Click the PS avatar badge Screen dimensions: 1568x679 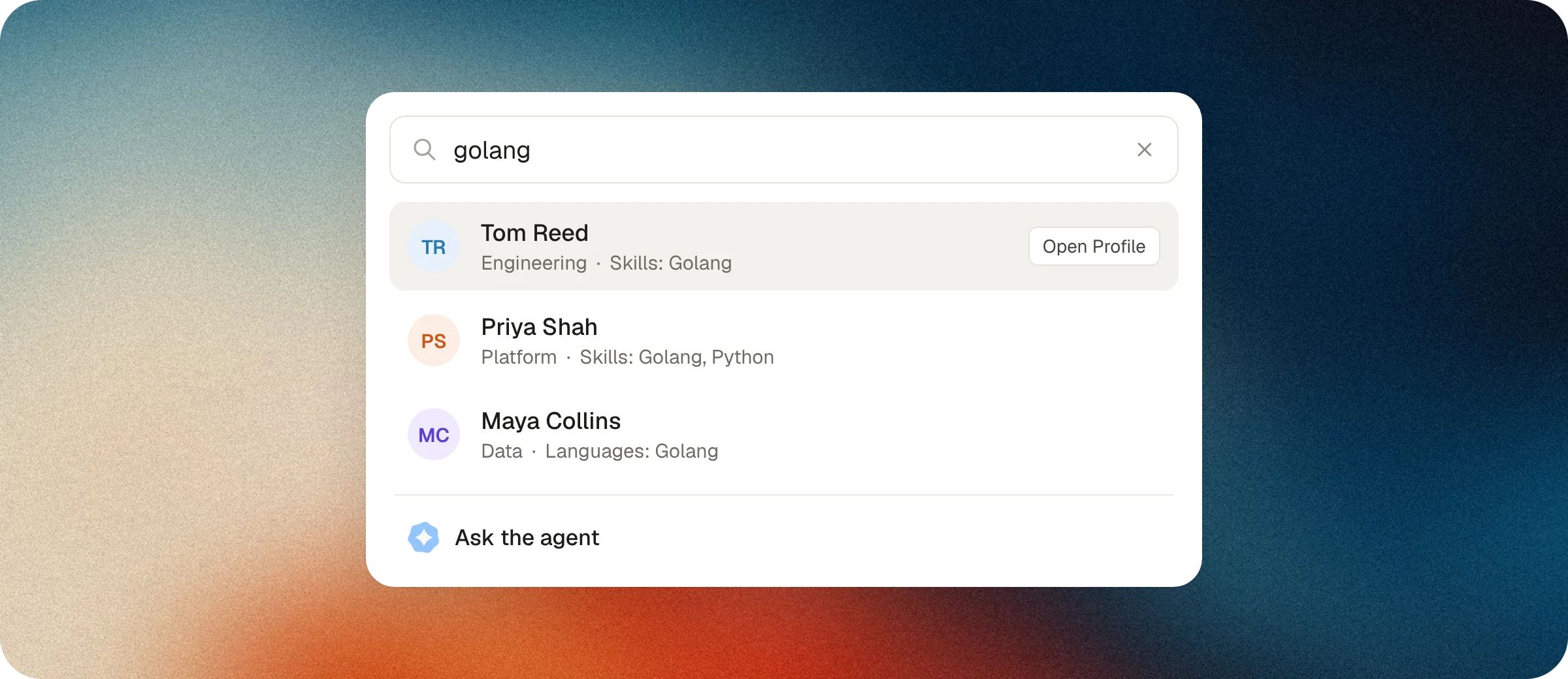click(x=434, y=341)
